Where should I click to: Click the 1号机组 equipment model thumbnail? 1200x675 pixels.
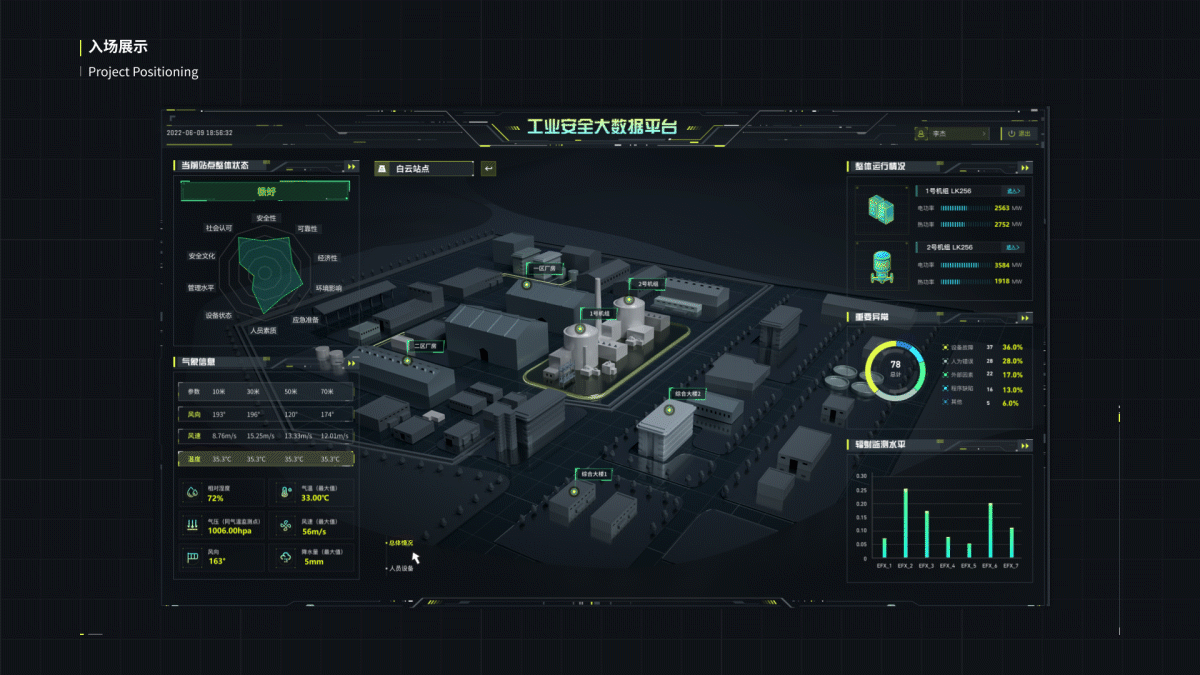(880, 208)
